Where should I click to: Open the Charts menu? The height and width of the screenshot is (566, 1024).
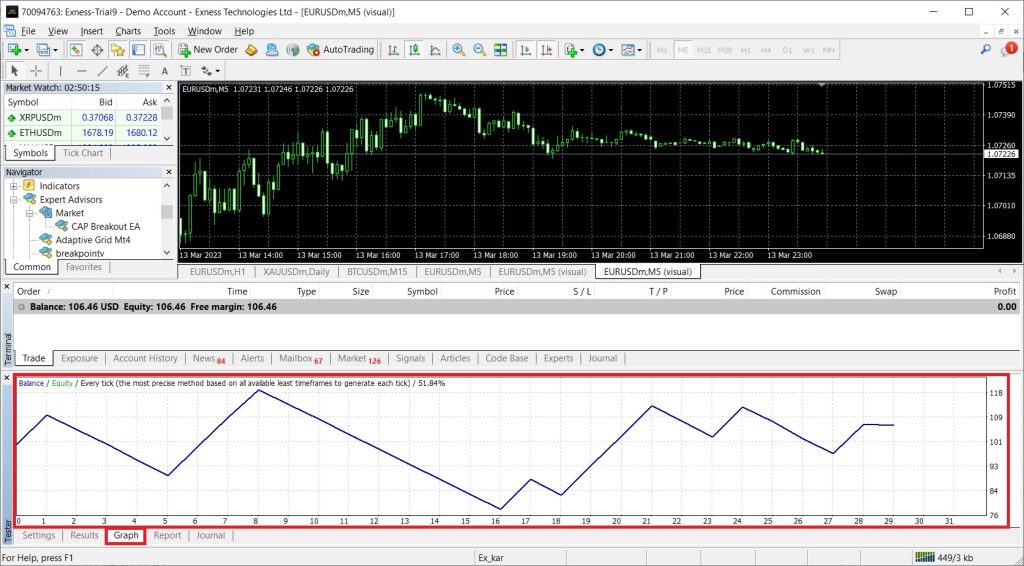pyautogui.click(x=128, y=31)
